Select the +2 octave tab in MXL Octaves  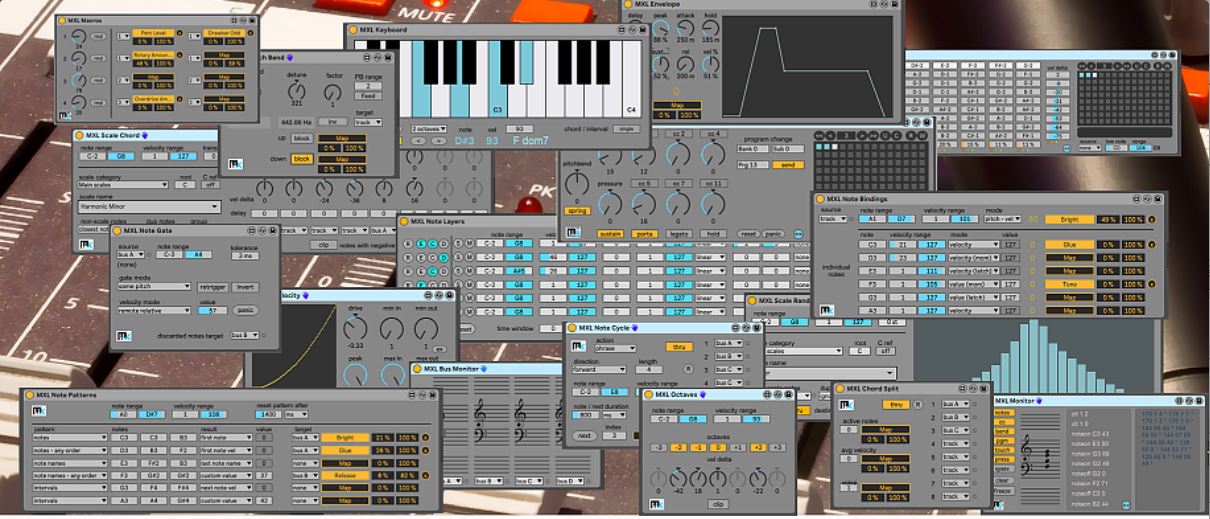point(757,447)
